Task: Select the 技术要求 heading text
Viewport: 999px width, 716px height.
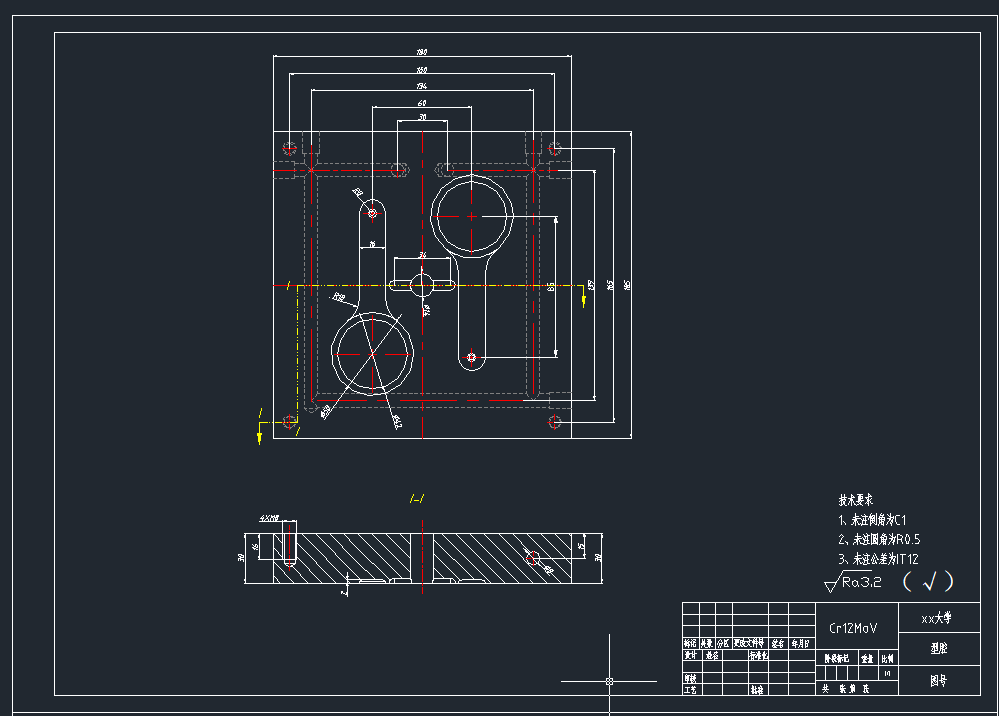Action: 855,500
